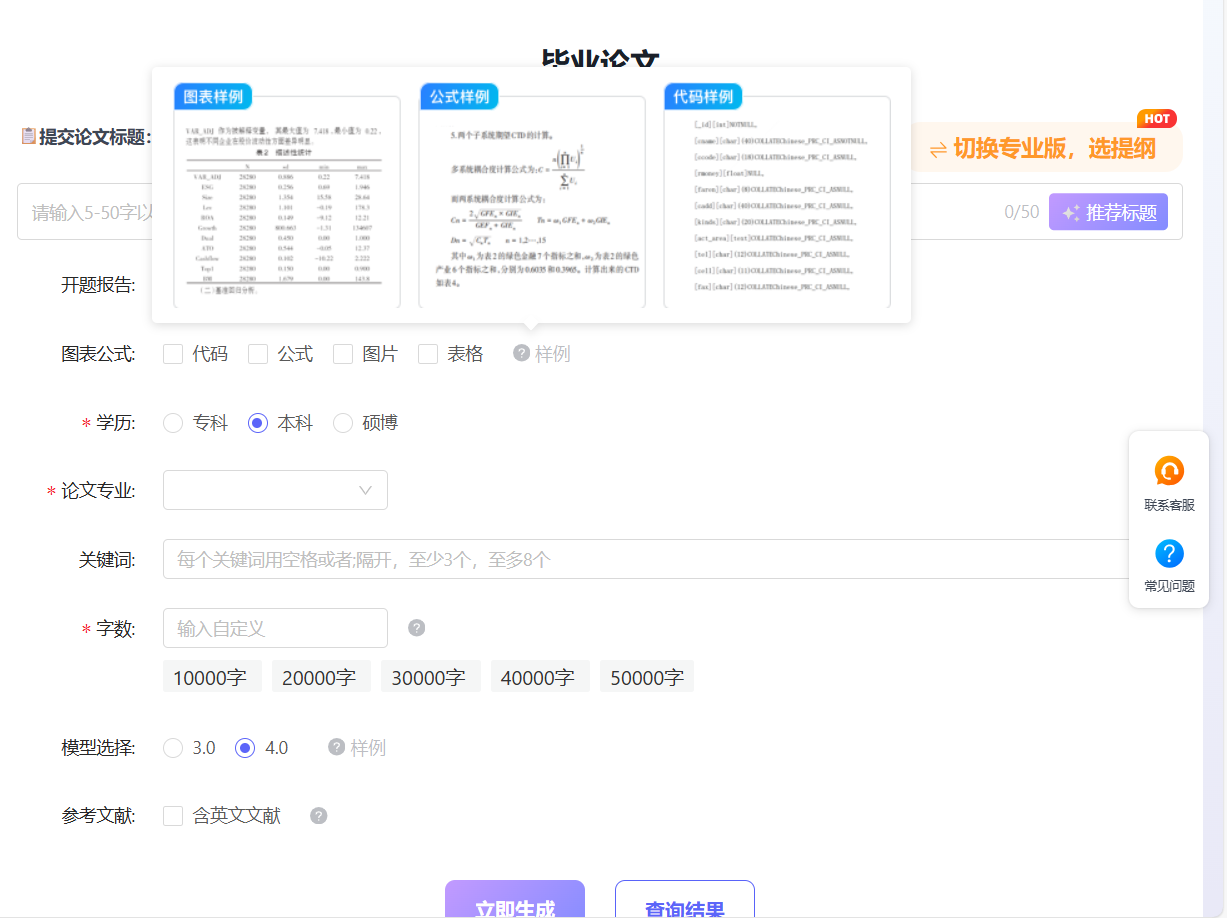Open the 常见问题 FAQ icon
This screenshot has height=918, width=1227.
pyautogui.click(x=1168, y=555)
